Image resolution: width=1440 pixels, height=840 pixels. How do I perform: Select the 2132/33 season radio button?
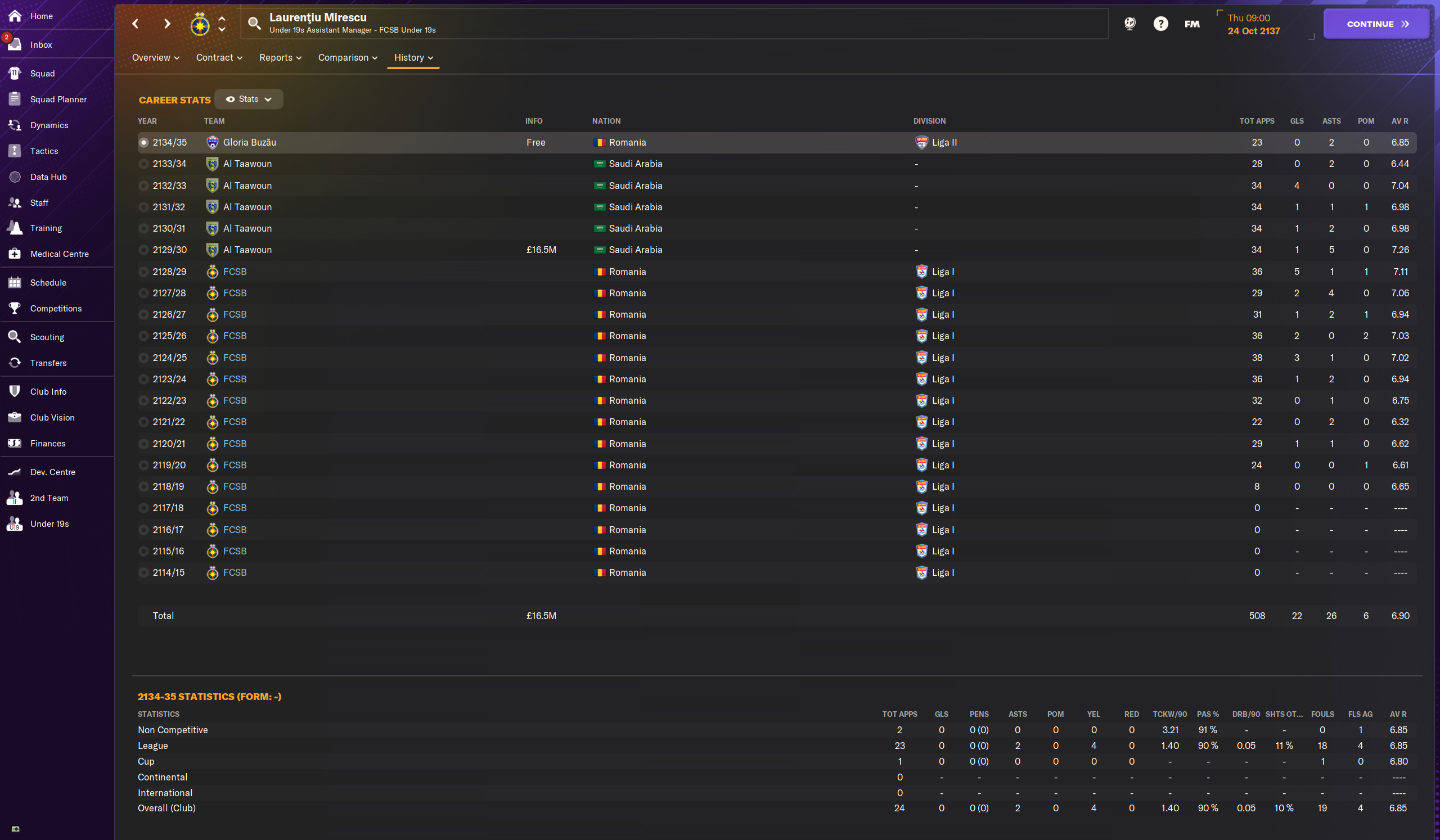143,186
